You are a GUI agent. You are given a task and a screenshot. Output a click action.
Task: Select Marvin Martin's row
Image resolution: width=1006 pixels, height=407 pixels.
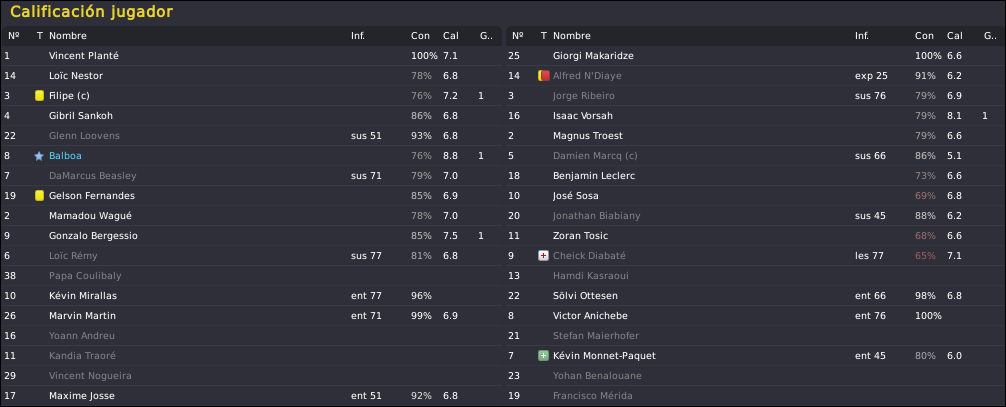(252, 316)
